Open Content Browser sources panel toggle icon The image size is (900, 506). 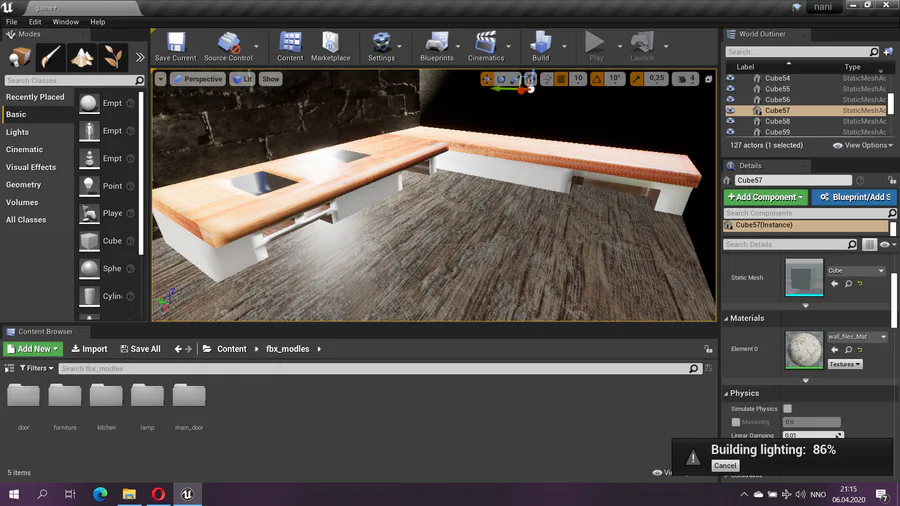(x=9, y=368)
